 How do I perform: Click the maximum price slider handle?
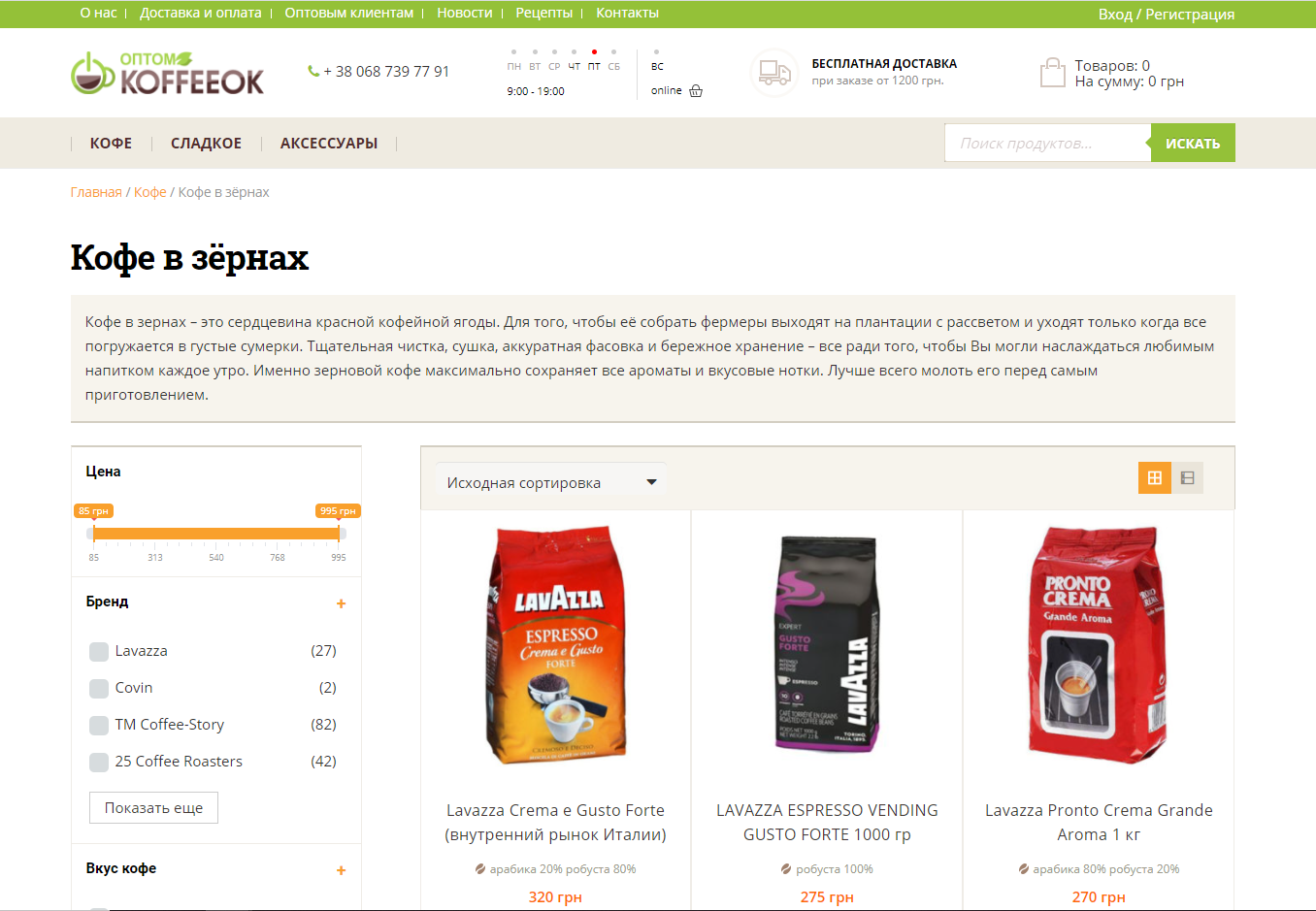pyautogui.click(x=339, y=532)
